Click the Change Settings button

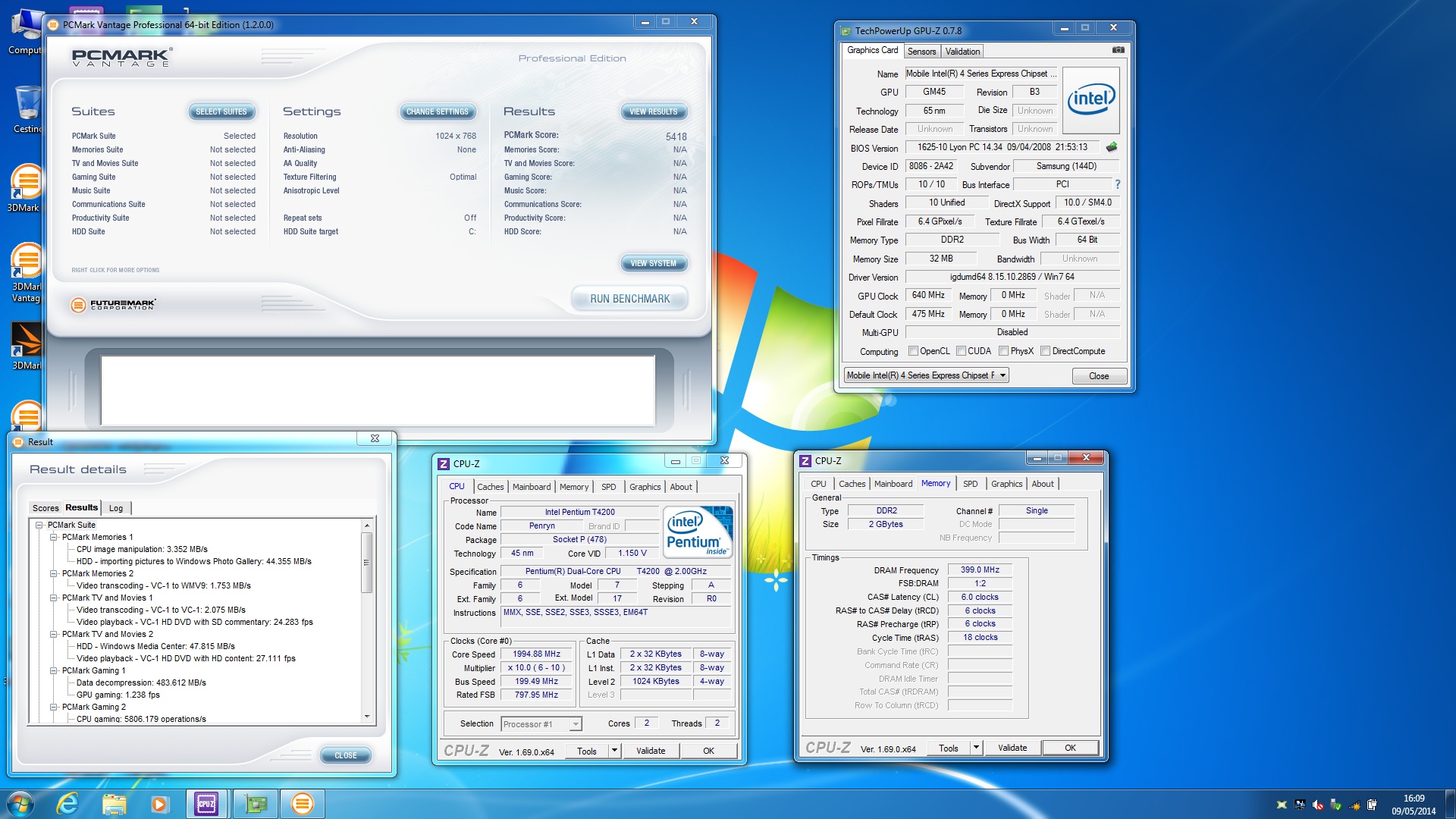[x=438, y=111]
